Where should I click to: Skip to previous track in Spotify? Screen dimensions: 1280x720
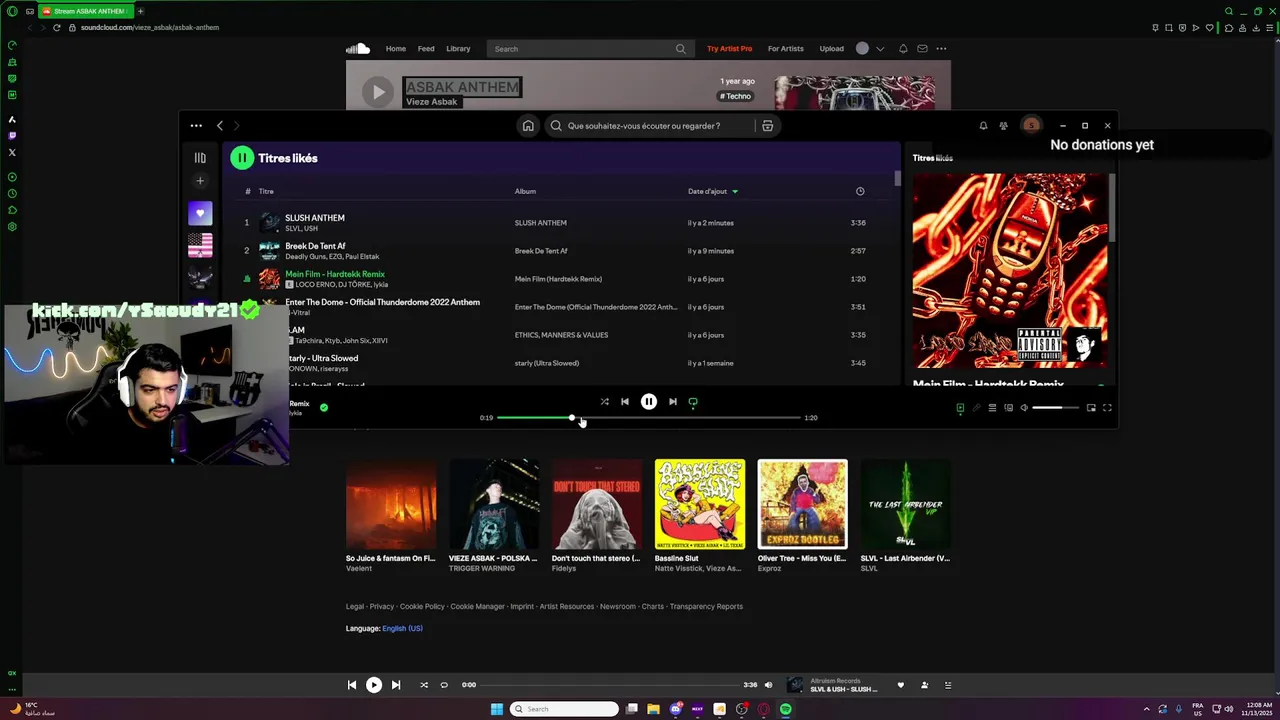[x=625, y=402]
